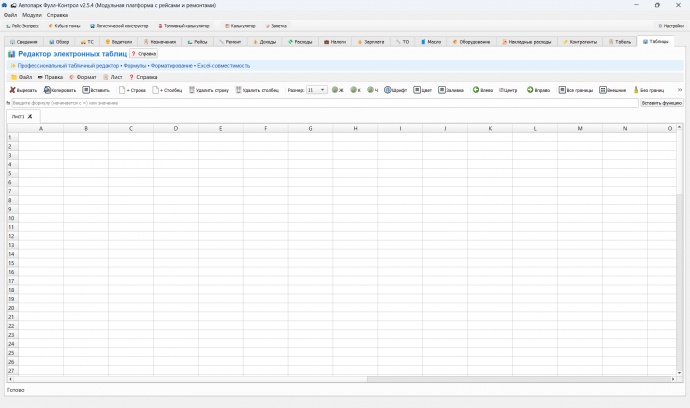Screen dimensions: 690x408
Task: Add a row with + Строка
Action: (x=132, y=90)
